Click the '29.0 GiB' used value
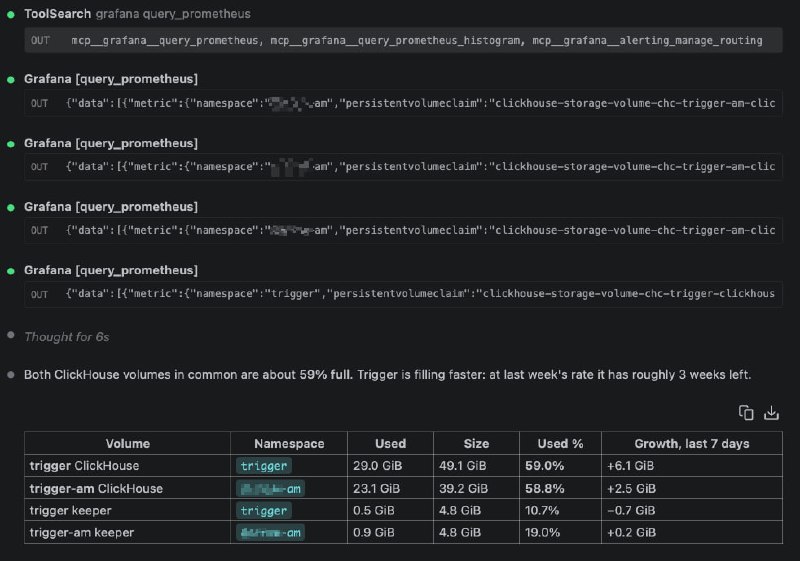This screenshot has width=800, height=561. point(377,466)
